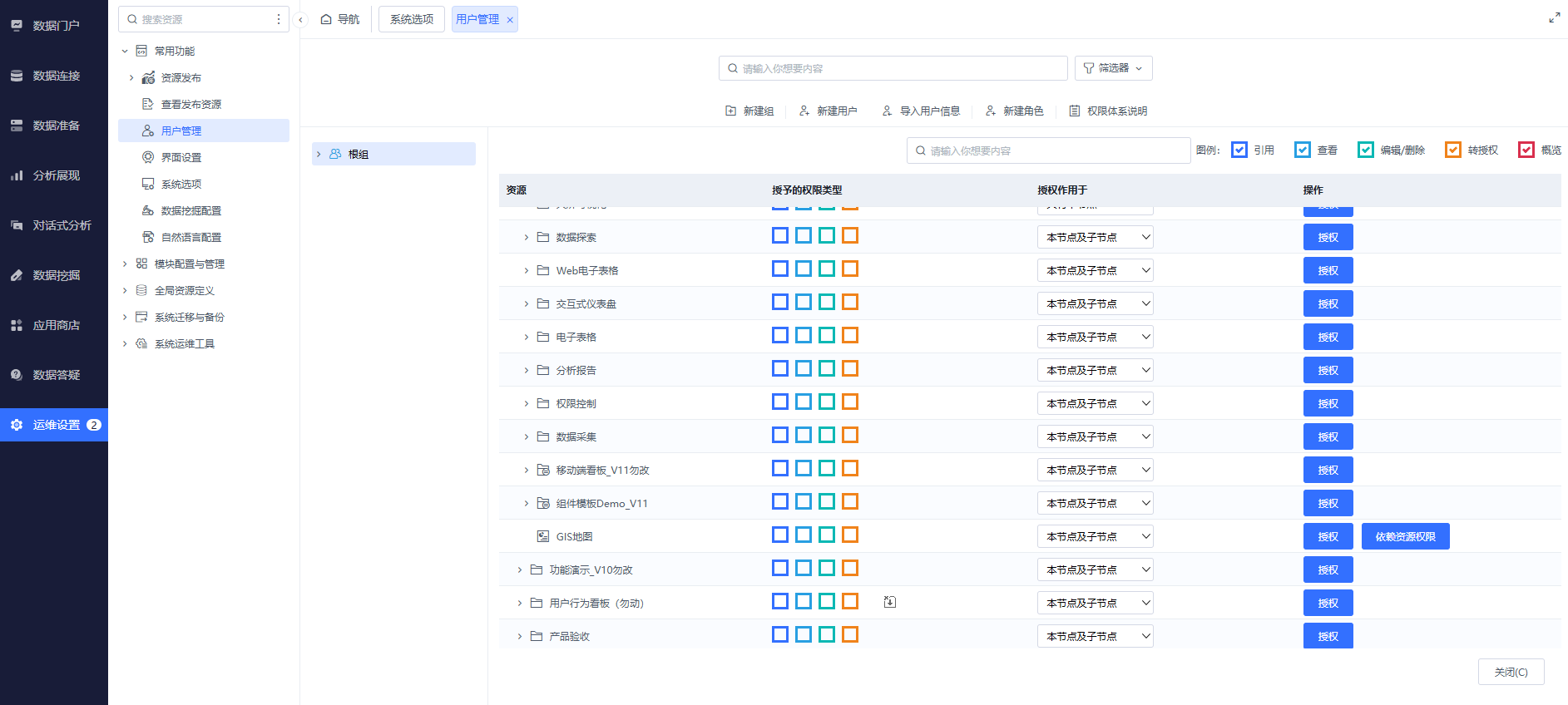Check the 引用 permission for 产品验收
Screen dimensions: 1568x705
pyautogui.click(x=780, y=634)
